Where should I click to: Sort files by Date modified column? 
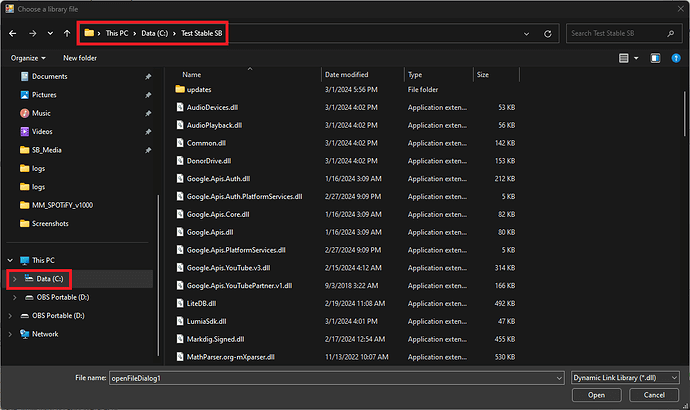(x=347, y=75)
